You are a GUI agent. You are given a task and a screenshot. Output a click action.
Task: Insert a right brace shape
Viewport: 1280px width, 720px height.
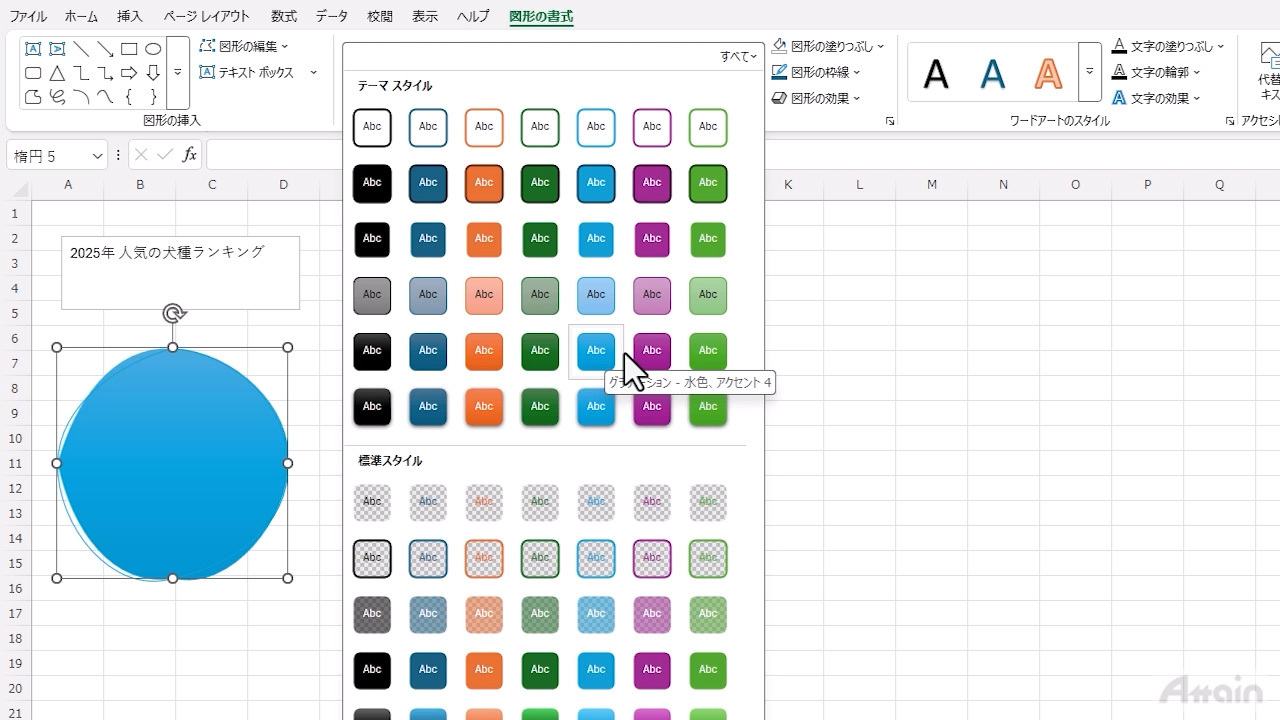153,97
